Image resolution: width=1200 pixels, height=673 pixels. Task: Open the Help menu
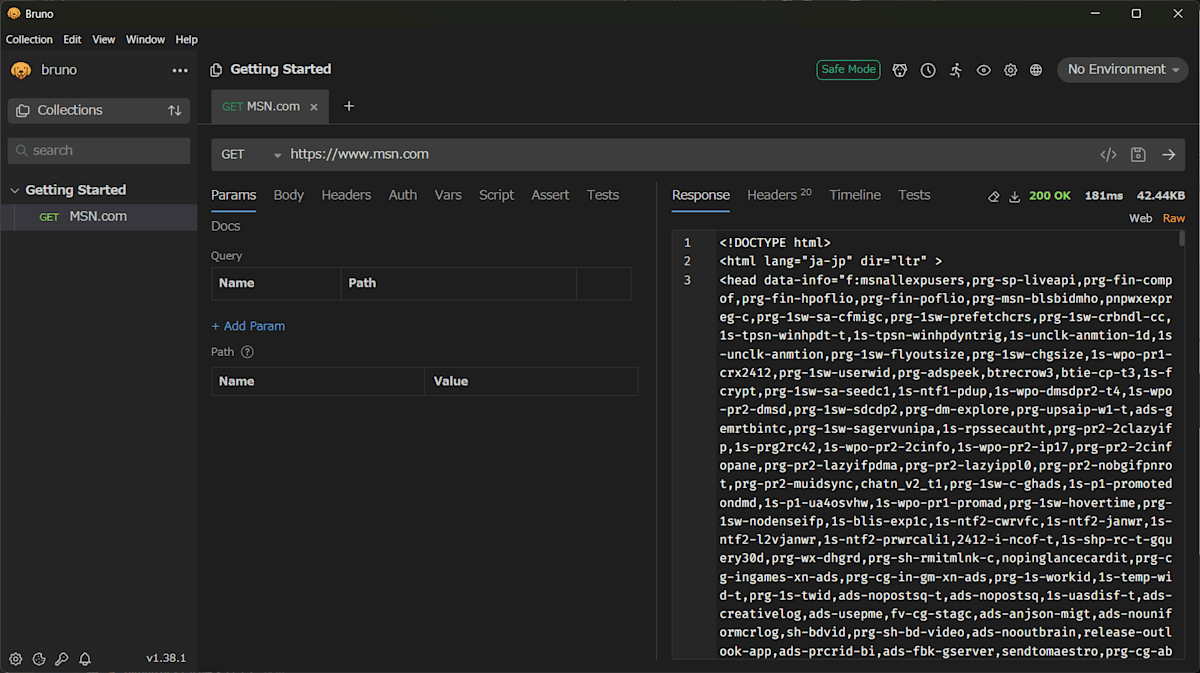(x=186, y=40)
